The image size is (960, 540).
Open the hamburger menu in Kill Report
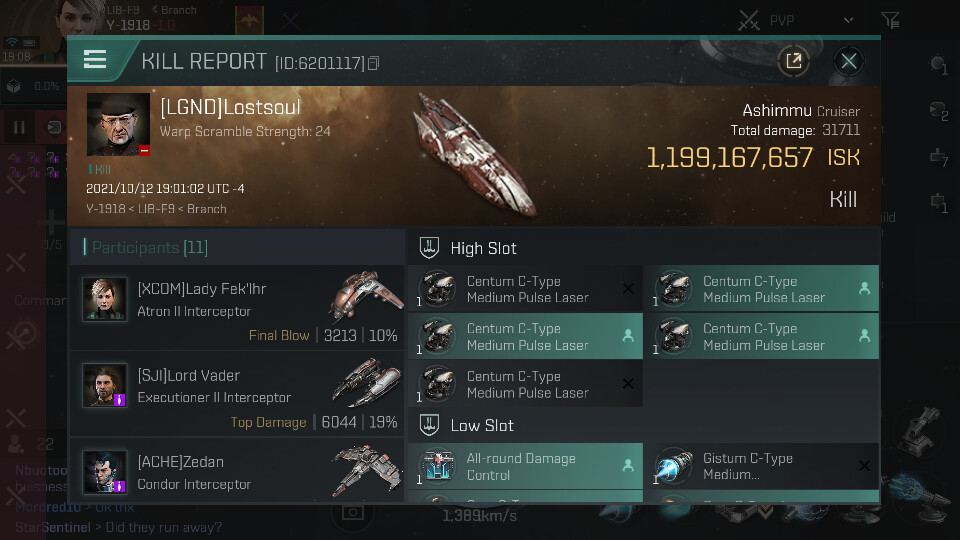pos(95,60)
